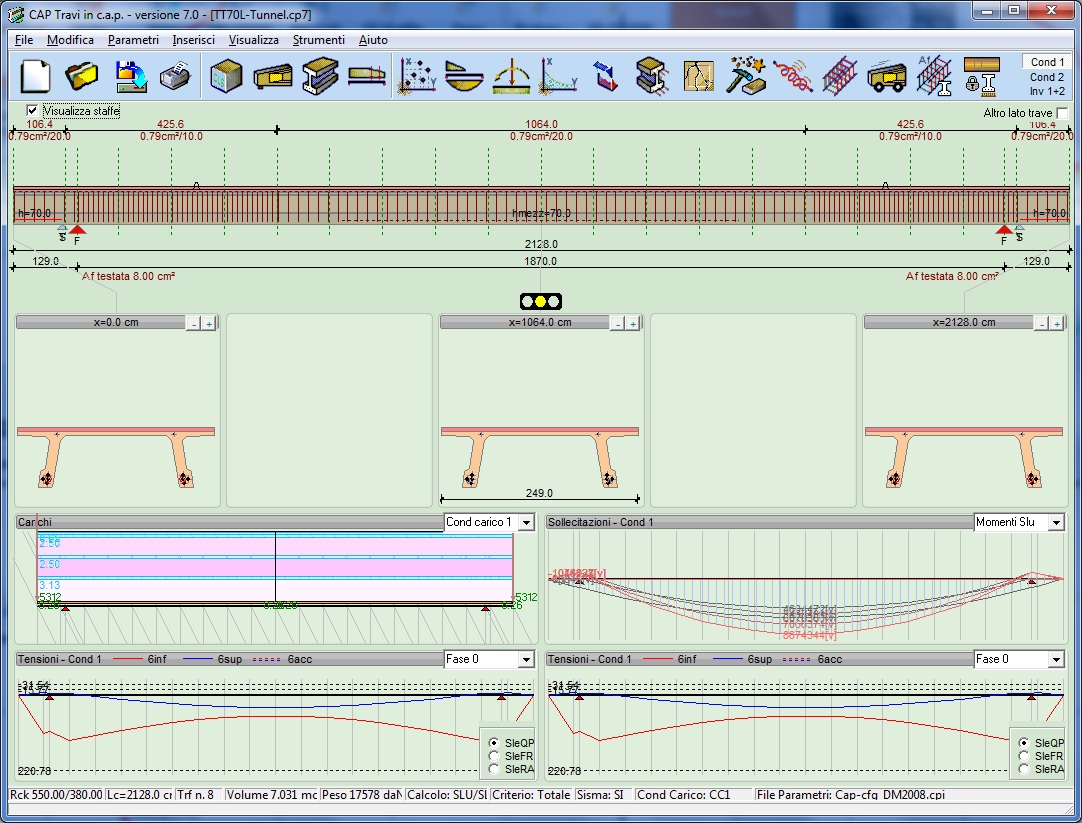Select the cross-section drawing at x=2128.0 cm
This screenshot has width=1082, height=823.
[963, 457]
